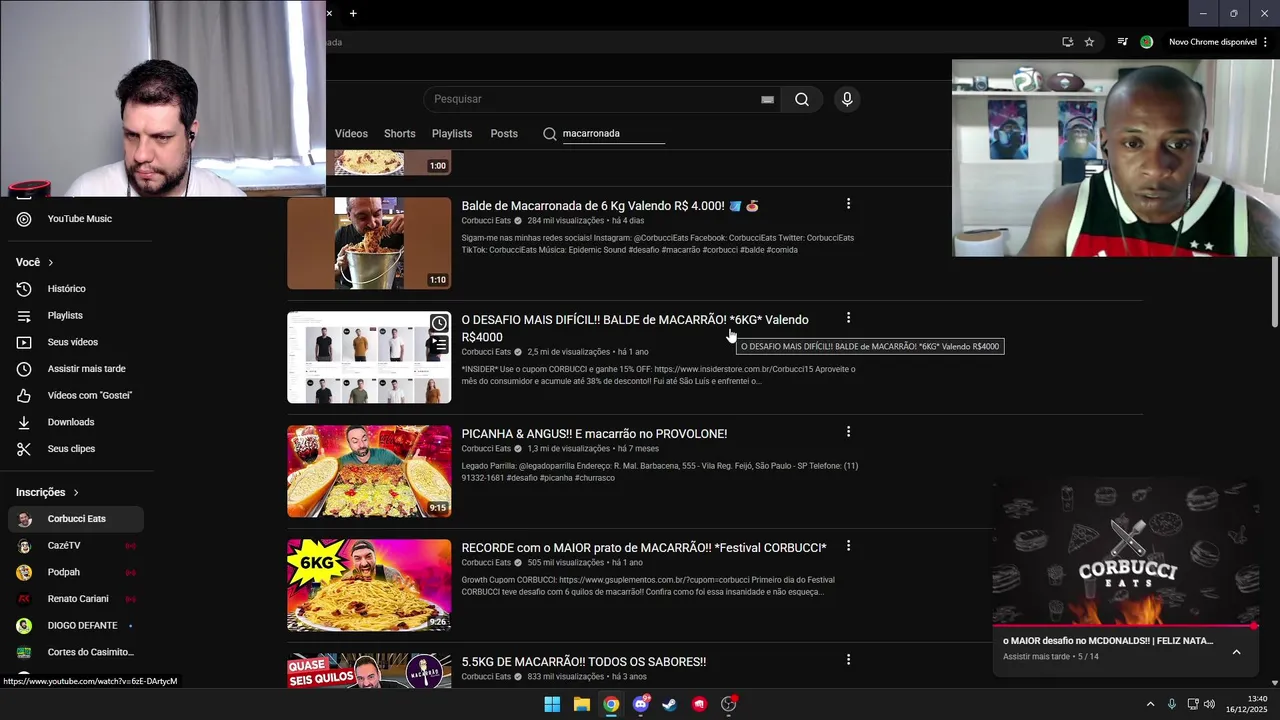Switch to the Shorts tab
1280x720 pixels.
pyautogui.click(x=399, y=133)
